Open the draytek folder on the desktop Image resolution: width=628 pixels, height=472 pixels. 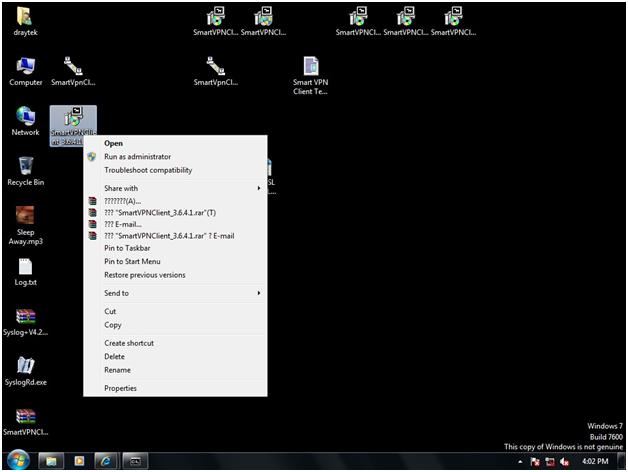(25, 22)
